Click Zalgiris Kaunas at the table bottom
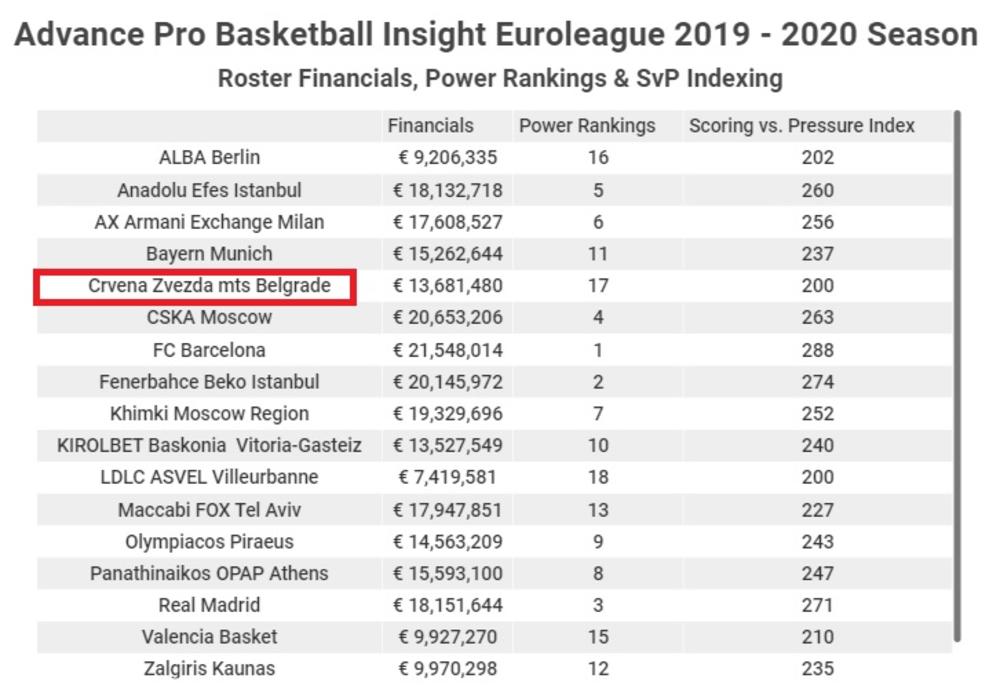This screenshot has width=1000, height=689. click(x=209, y=669)
